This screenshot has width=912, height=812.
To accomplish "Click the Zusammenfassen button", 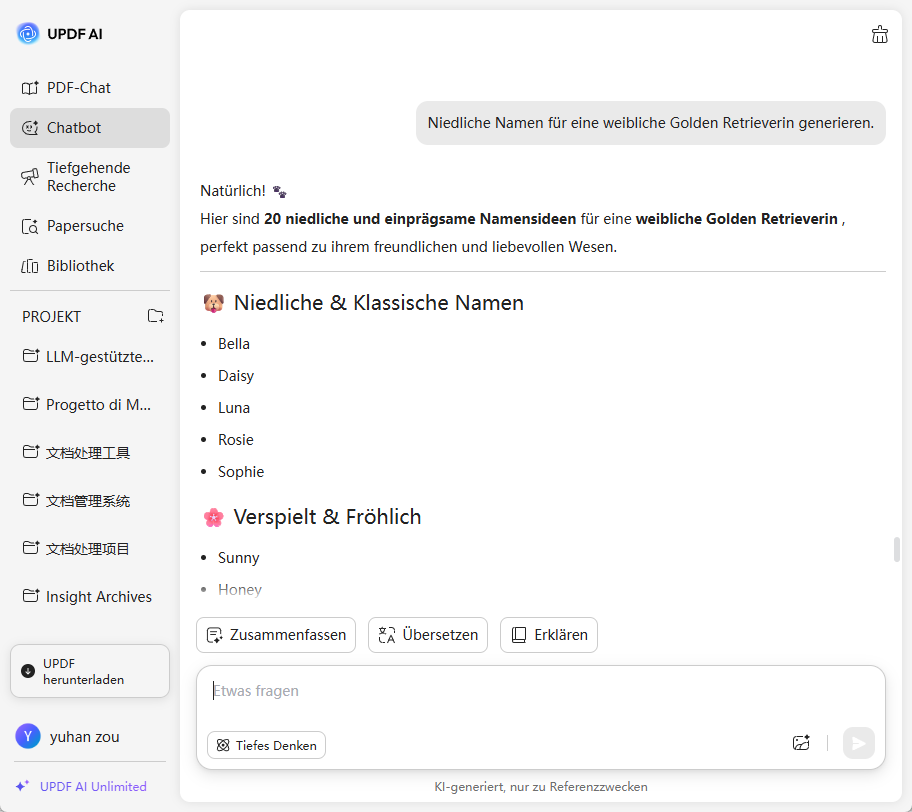I will tap(276, 635).
